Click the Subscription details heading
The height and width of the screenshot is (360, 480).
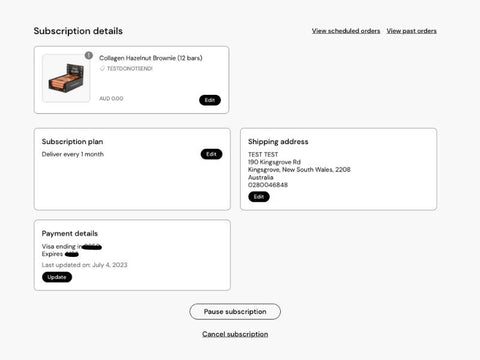coord(78,31)
